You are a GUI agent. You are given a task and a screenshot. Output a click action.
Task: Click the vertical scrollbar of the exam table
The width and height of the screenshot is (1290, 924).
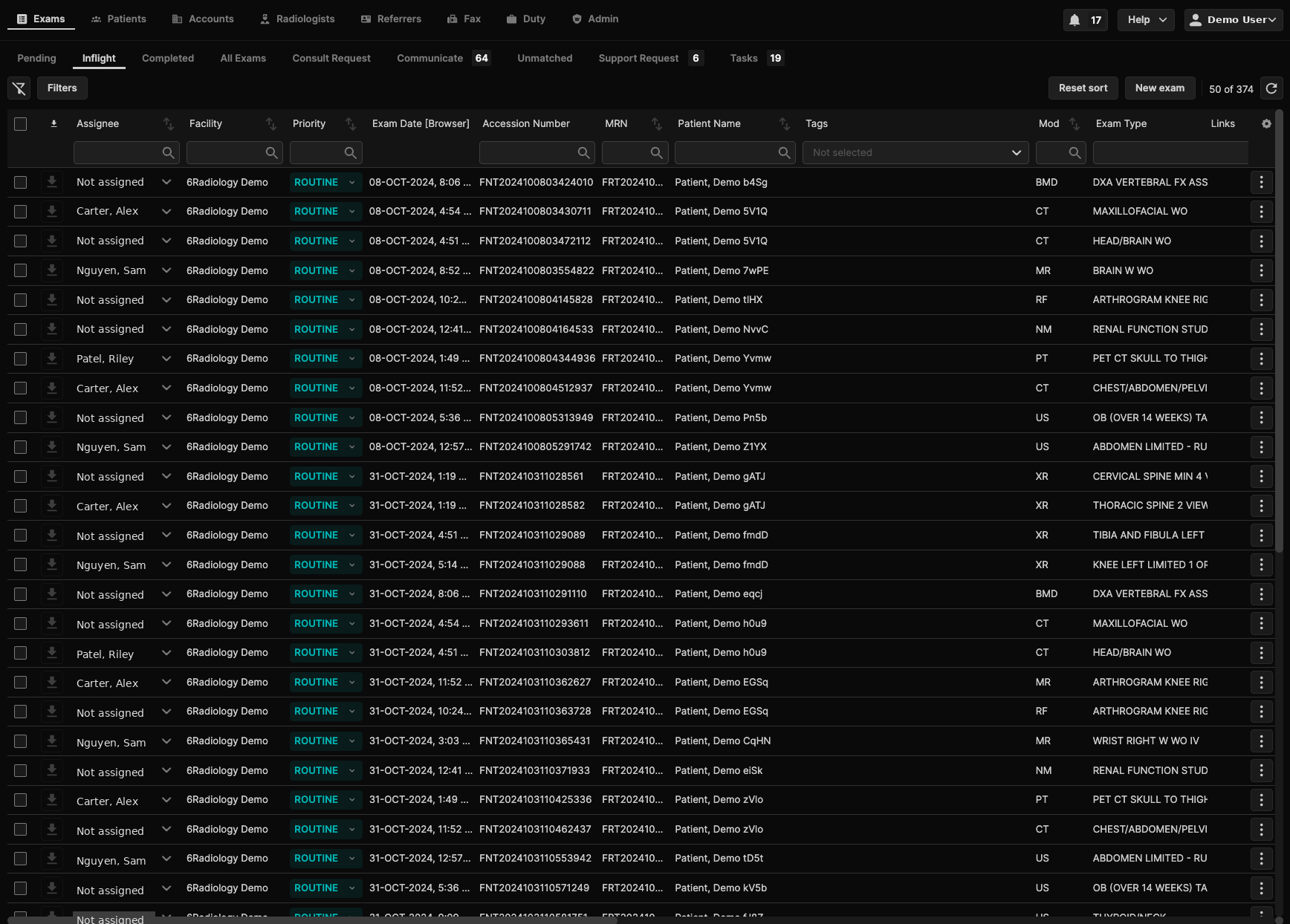pyautogui.click(x=1279, y=331)
